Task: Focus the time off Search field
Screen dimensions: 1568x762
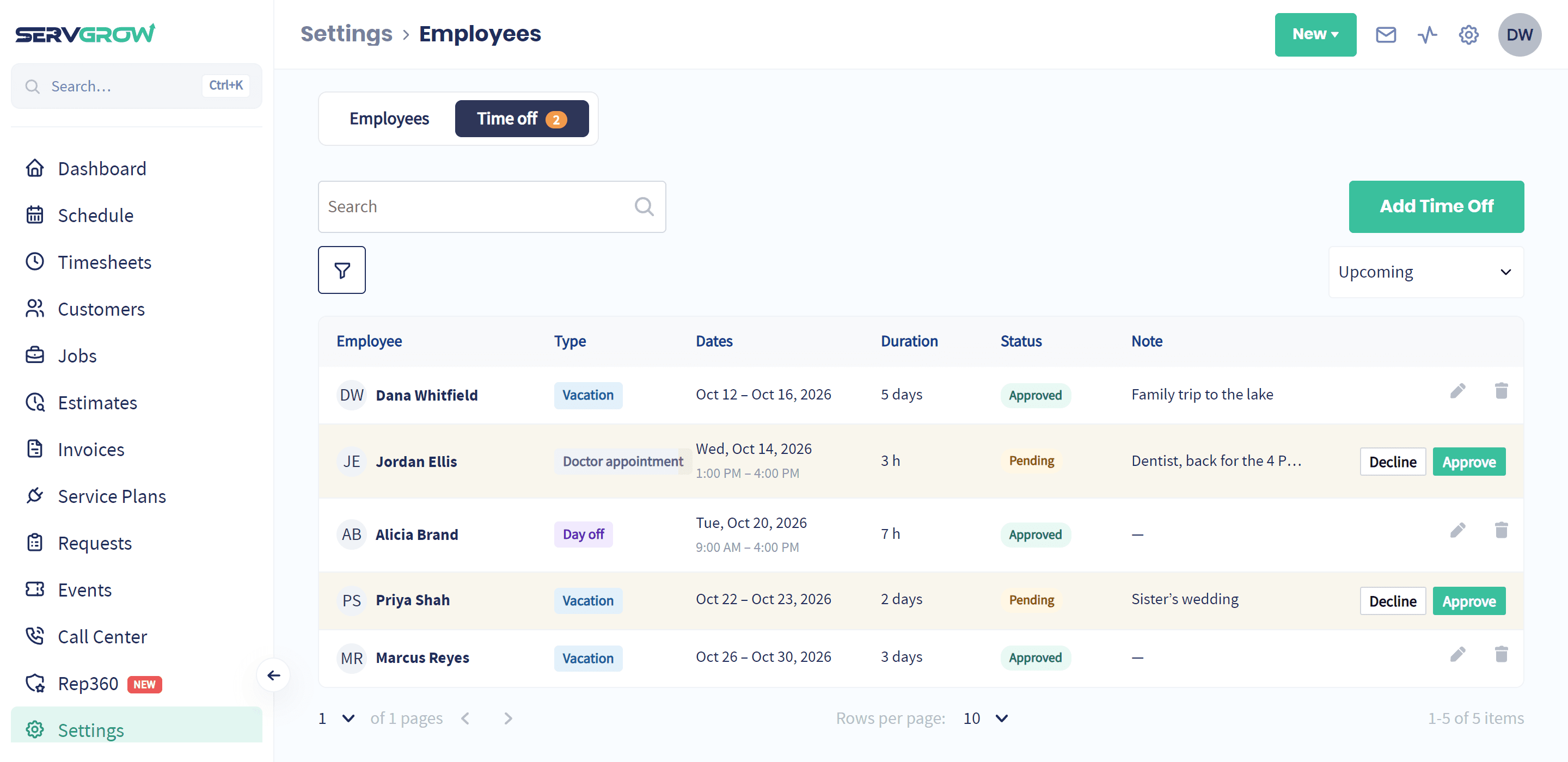Action: [x=491, y=206]
